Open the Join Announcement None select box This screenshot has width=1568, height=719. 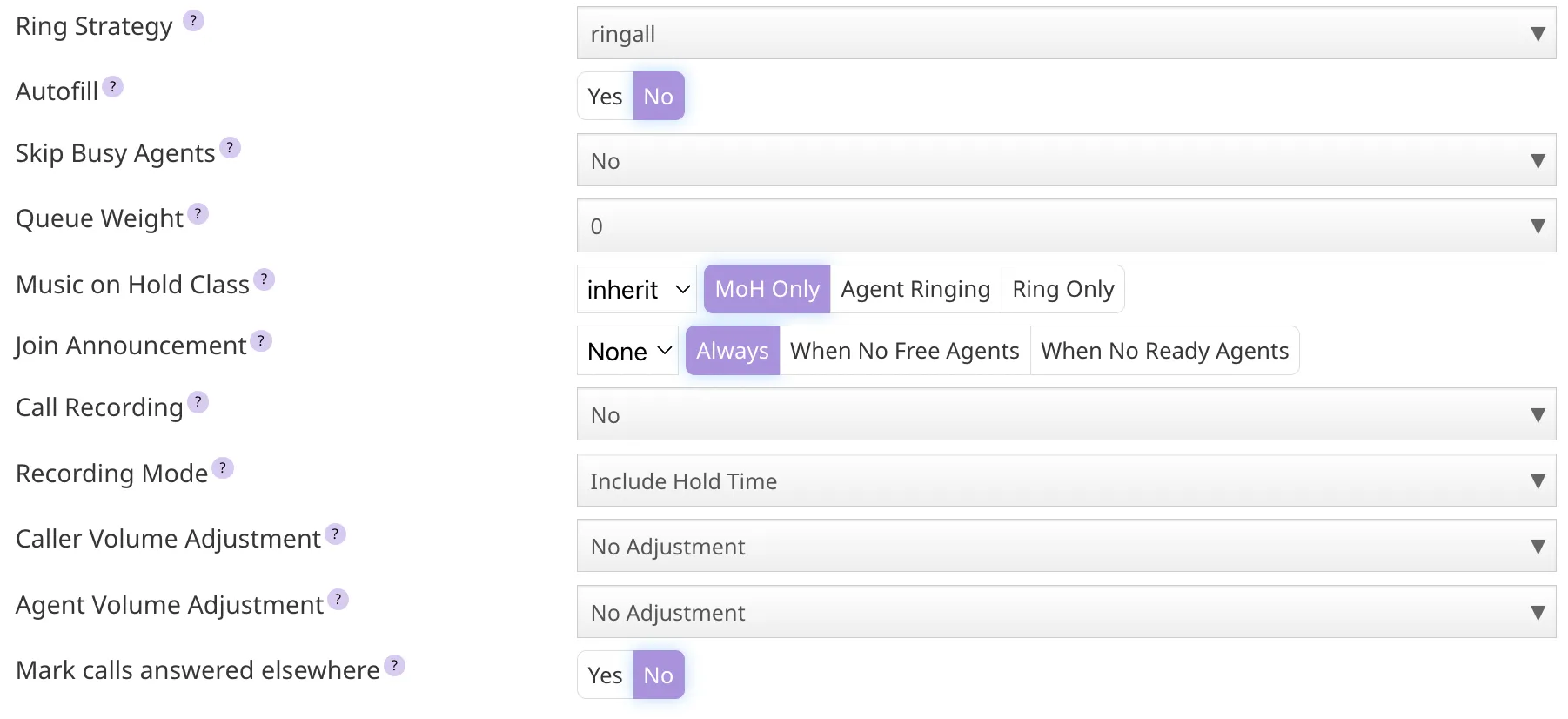point(627,351)
